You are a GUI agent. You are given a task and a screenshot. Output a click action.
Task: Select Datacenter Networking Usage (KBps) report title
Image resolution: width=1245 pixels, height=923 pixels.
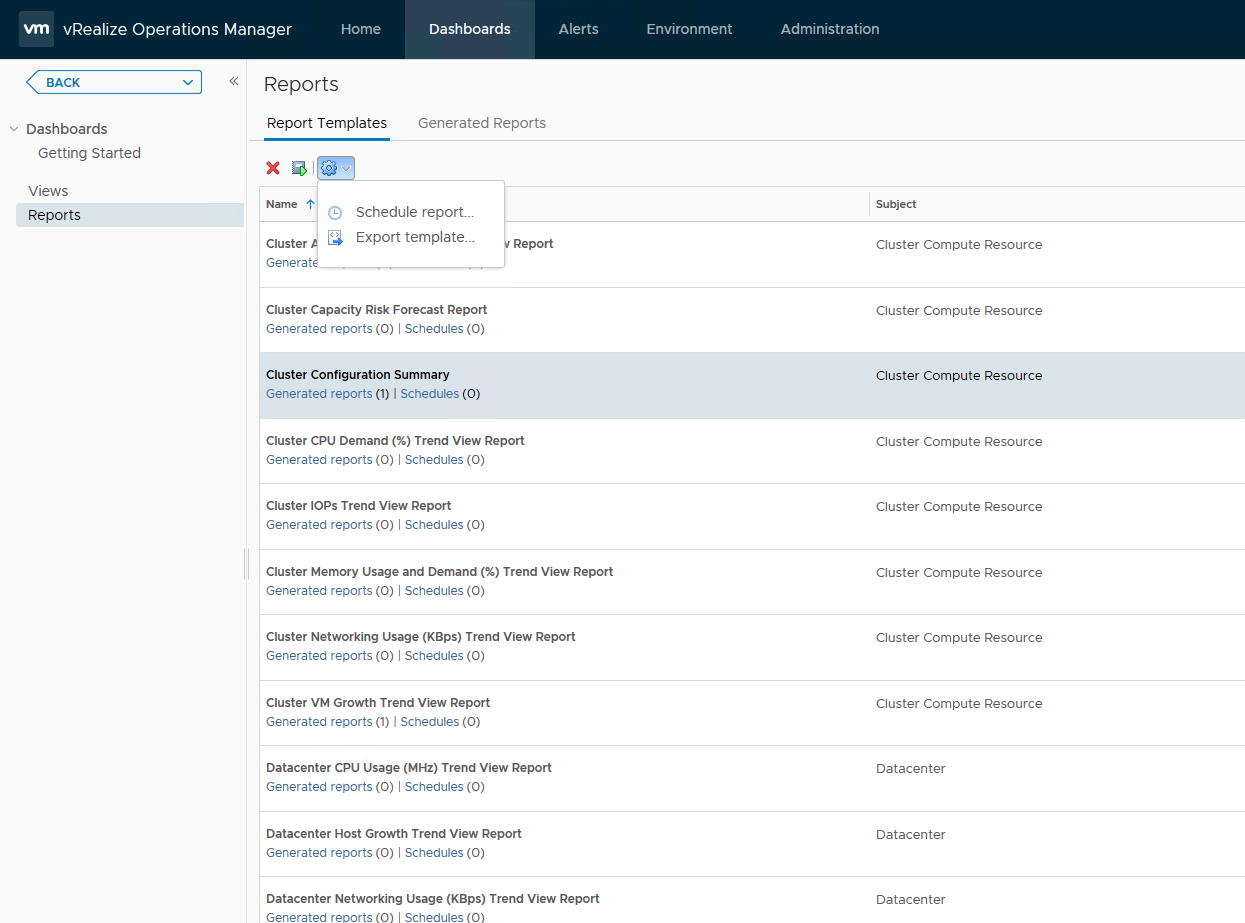433,899
